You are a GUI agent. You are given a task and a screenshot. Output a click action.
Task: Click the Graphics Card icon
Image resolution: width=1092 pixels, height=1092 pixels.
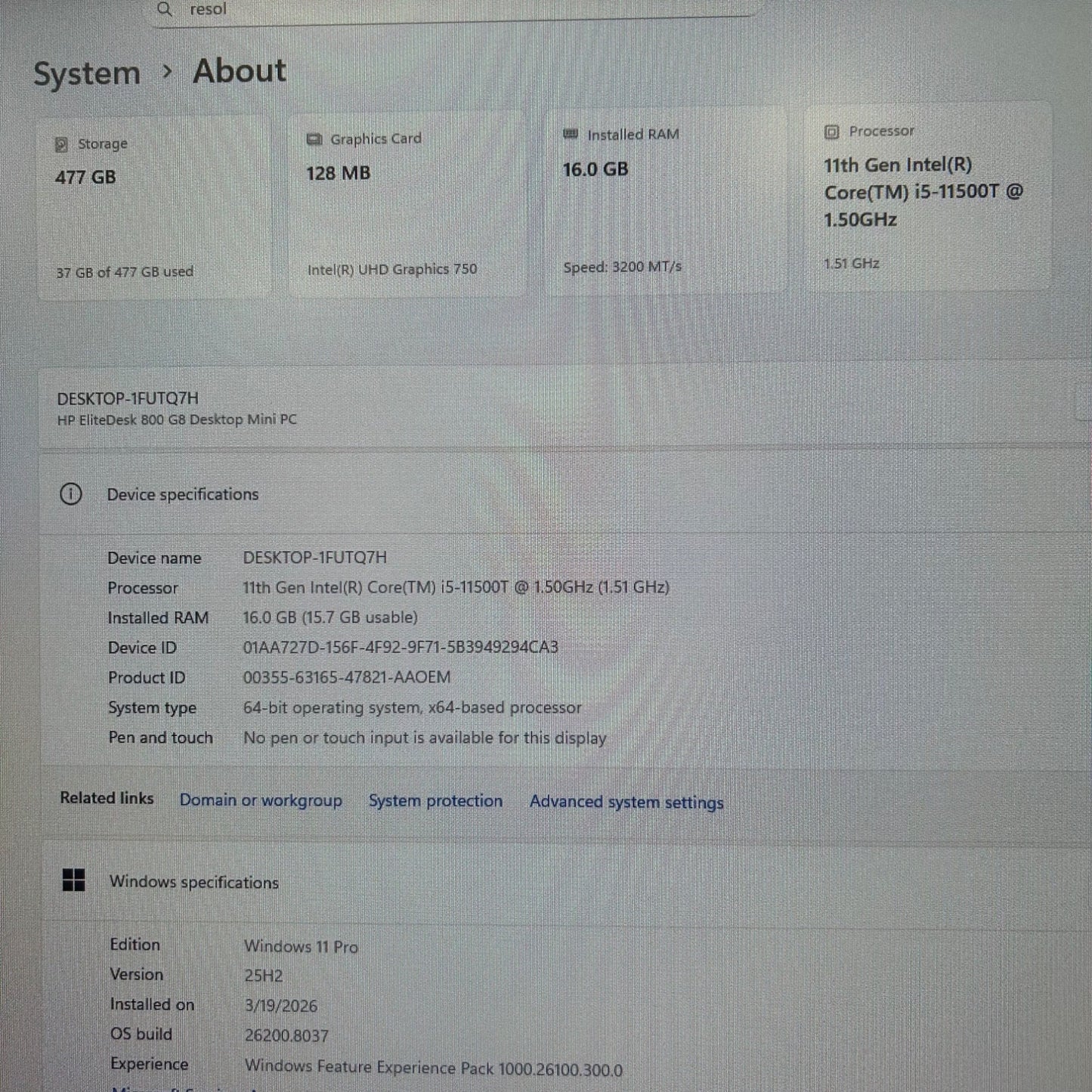coord(314,138)
